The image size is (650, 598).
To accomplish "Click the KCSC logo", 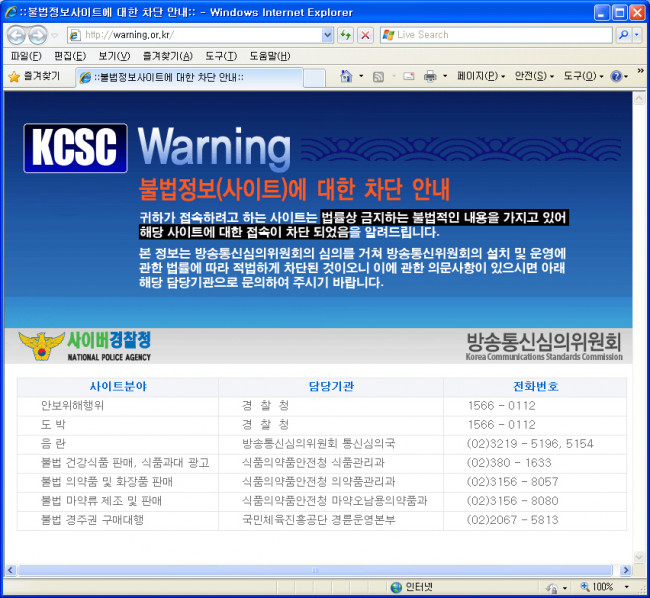I will pyautogui.click(x=75, y=148).
